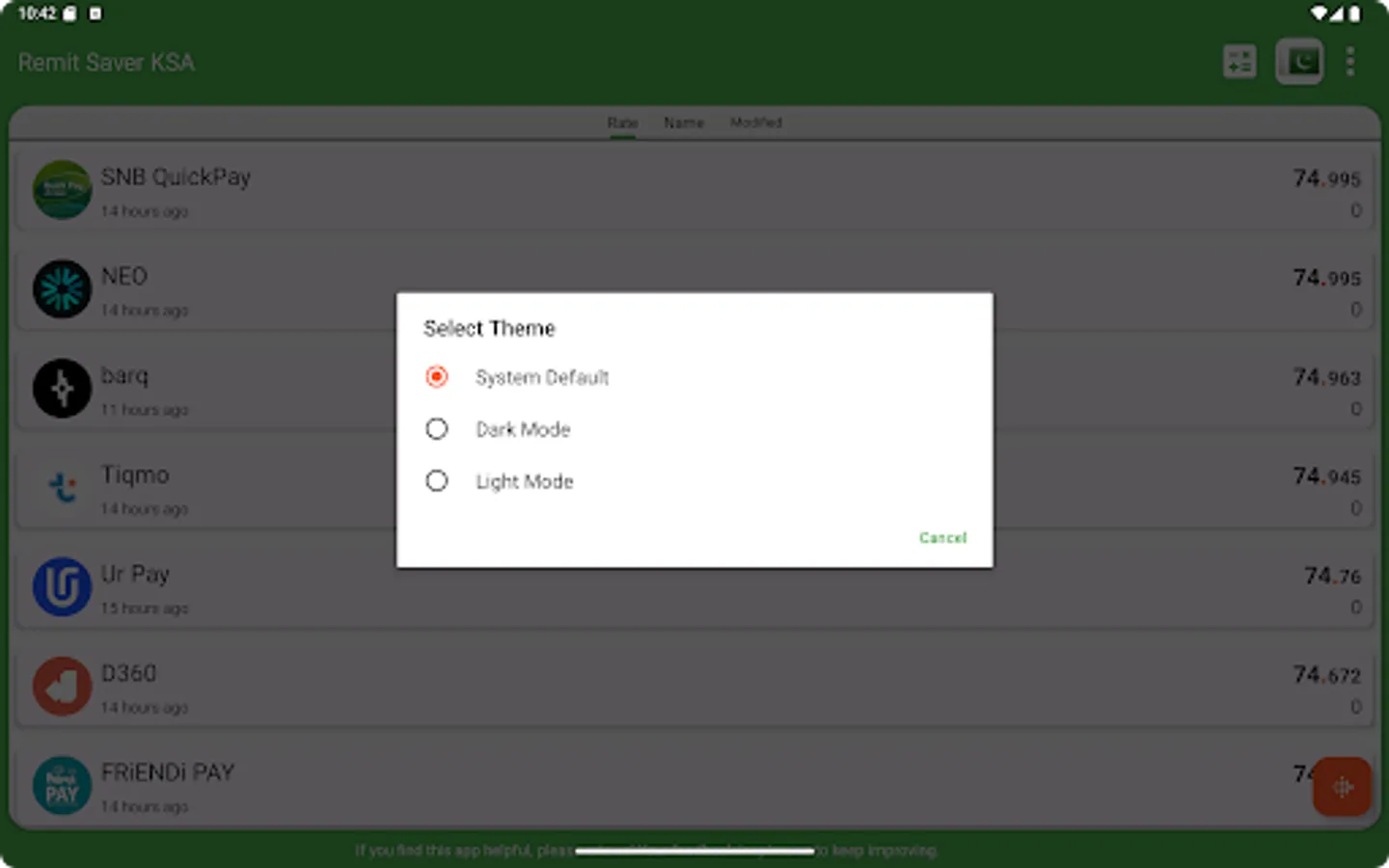Select the Rate tab
1389x868 pixels.
pos(622,122)
